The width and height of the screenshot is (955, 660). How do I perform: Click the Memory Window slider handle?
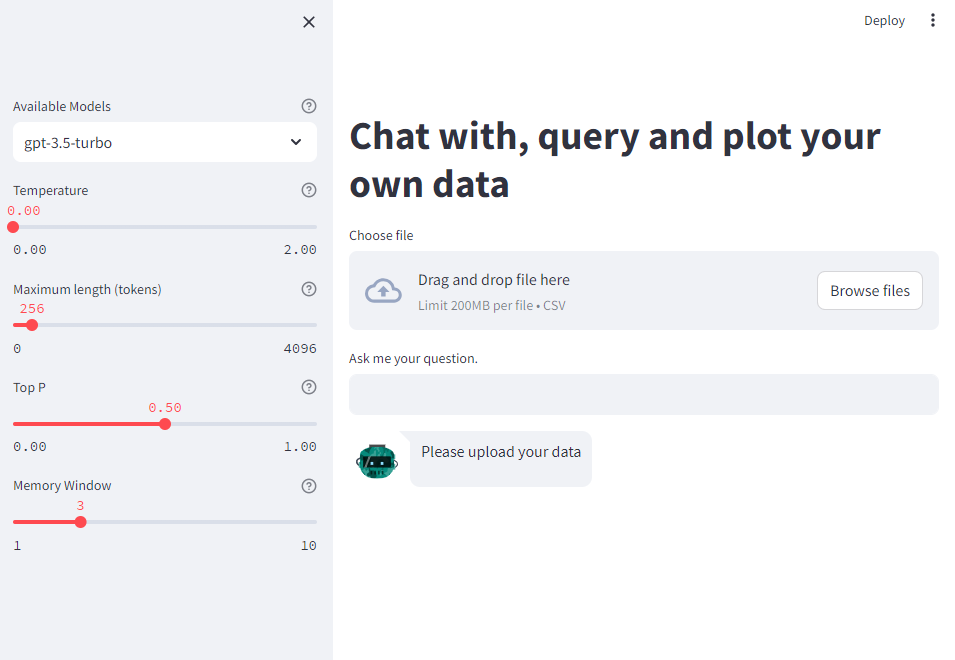(x=79, y=521)
